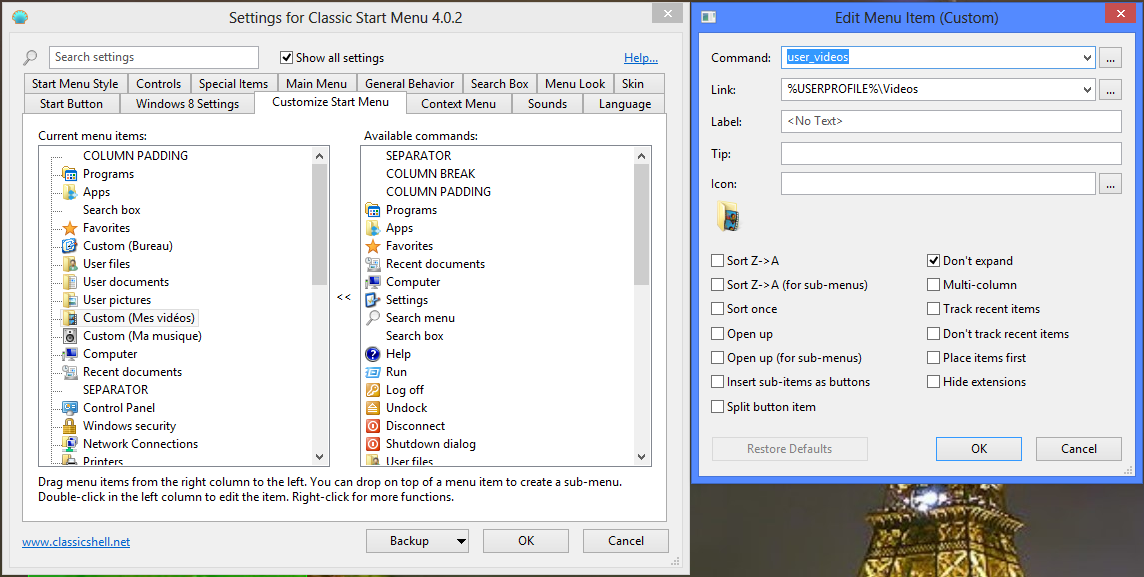Select the Control Panel icon in current menu

[70, 408]
